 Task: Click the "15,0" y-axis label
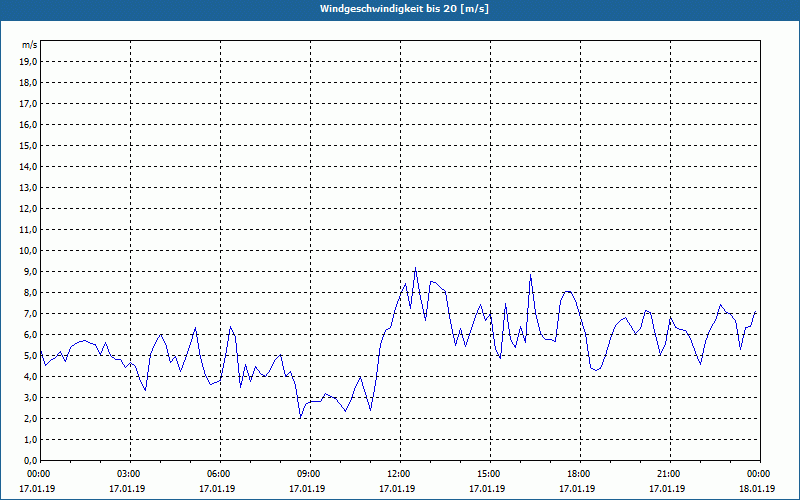click(x=28, y=145)
